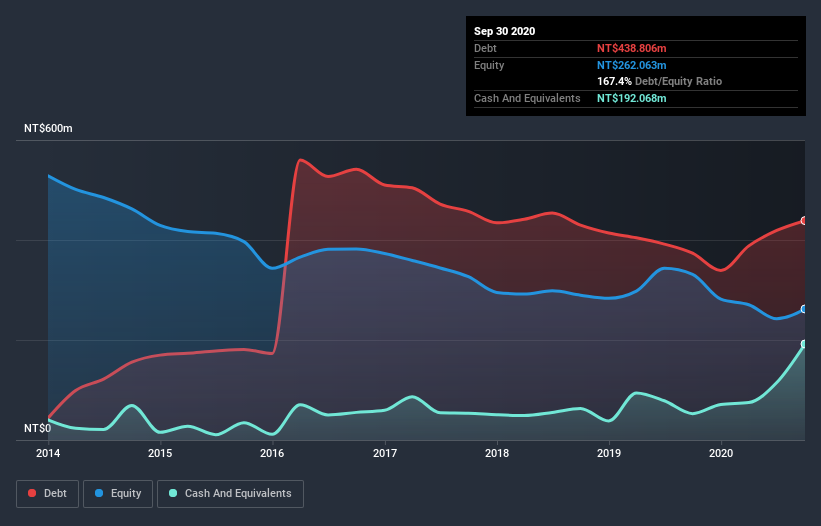
Task: Click the 167.4% Debt/Equity Ratio text
Action: (659, 81)
